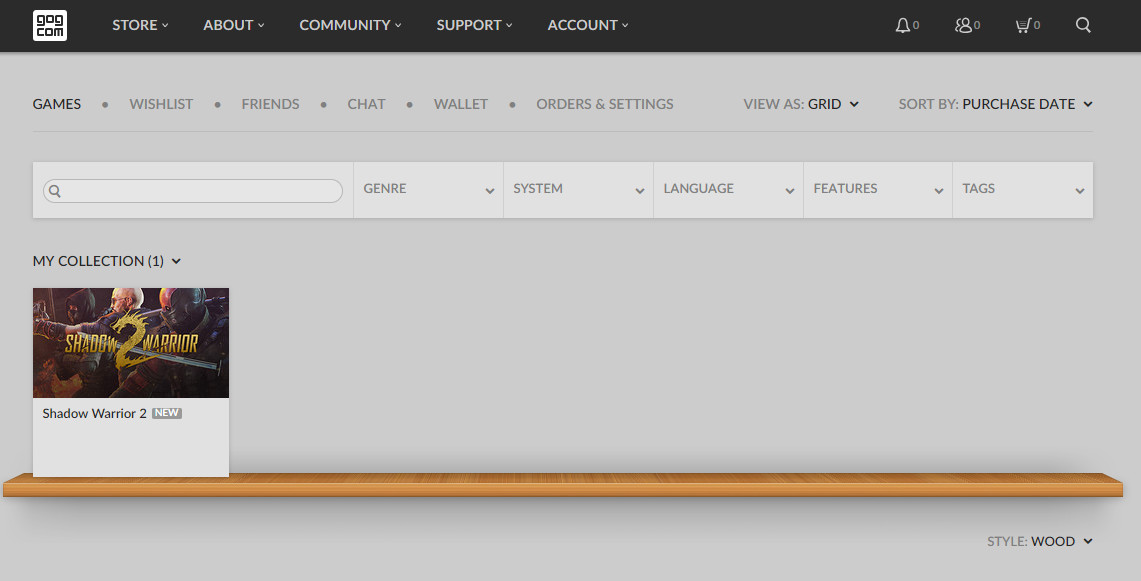1141x581 pixels.
Task: Switch to the WISHLIST tab
Action: (161, 104)
